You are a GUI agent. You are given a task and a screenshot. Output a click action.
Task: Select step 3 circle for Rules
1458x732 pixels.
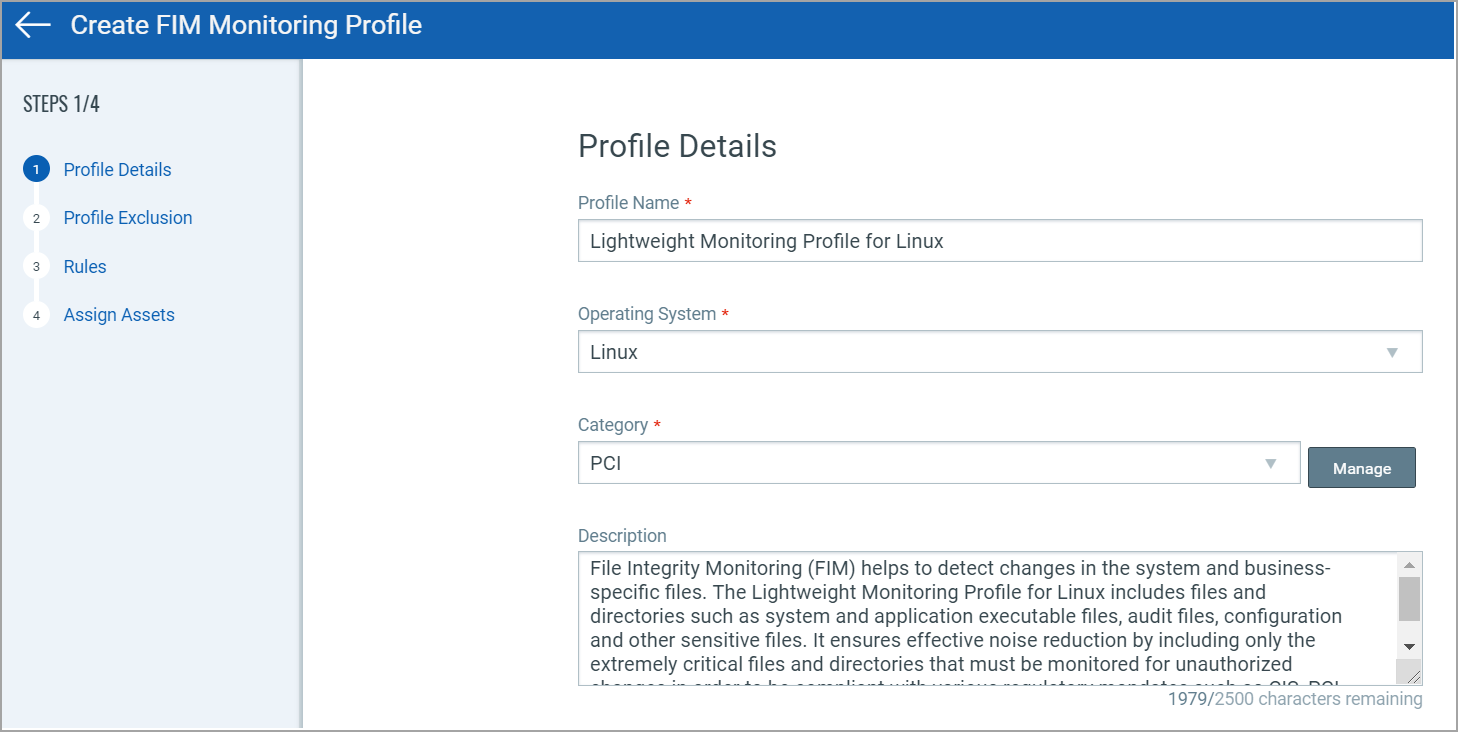pyautogui.click(x=36, y=267)
